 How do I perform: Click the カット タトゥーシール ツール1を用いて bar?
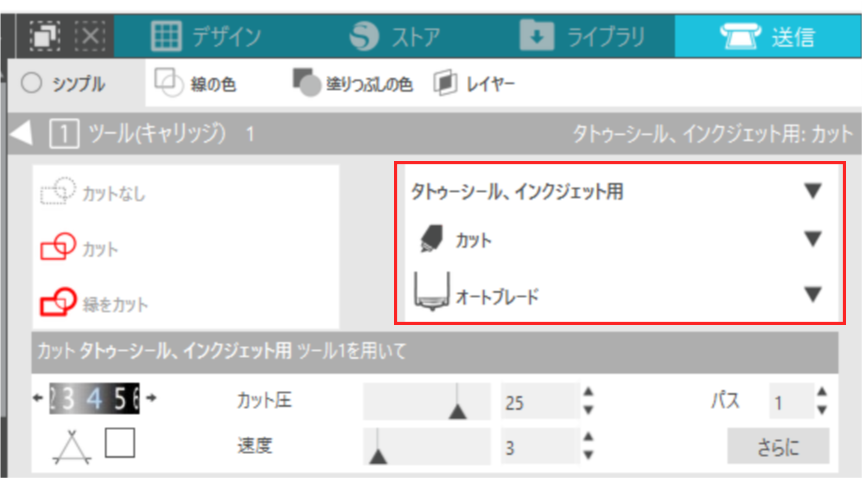(435, 351)
